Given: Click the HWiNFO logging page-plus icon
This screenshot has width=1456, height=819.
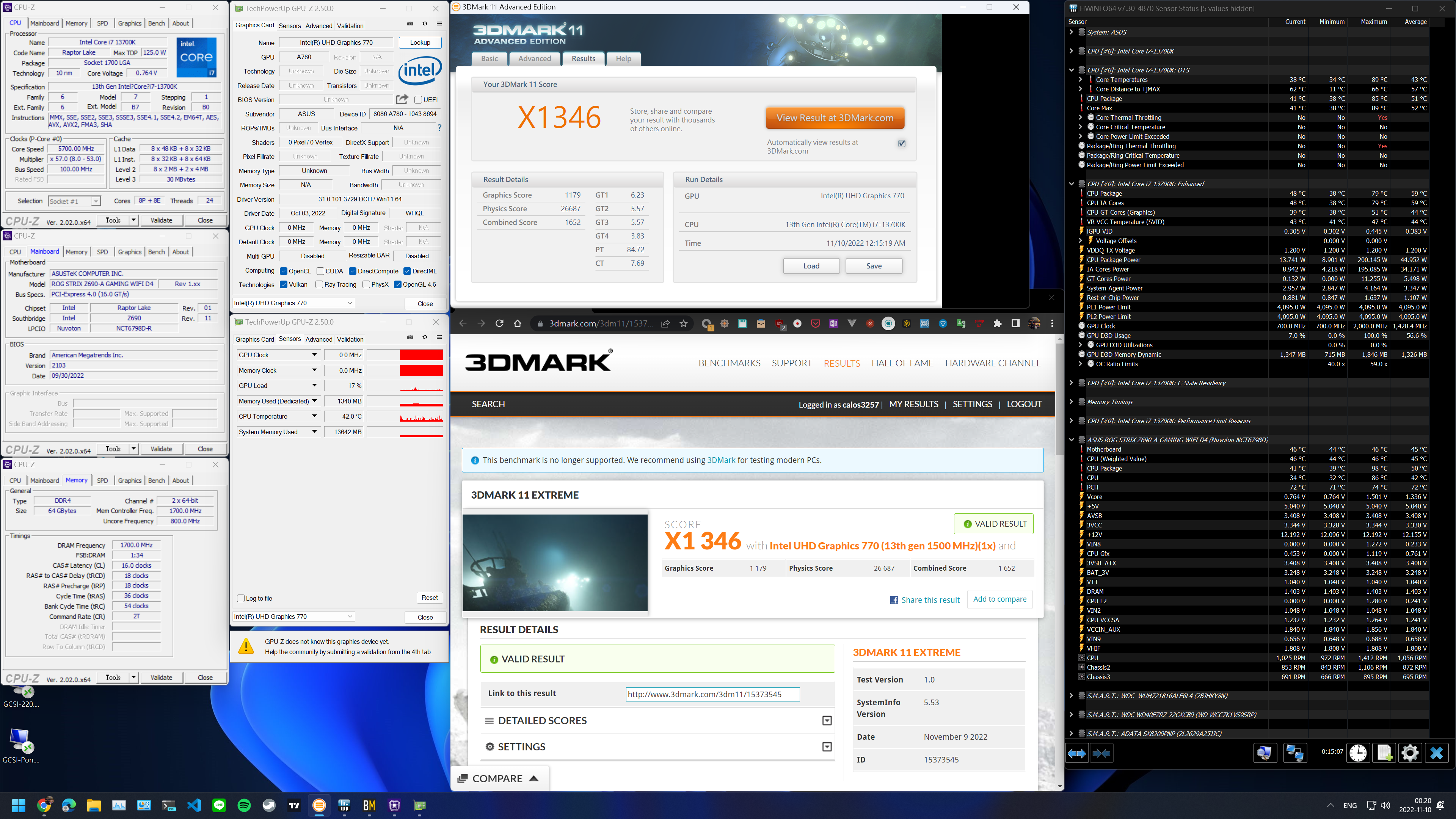Looking at the screenshot, I should [x=1384, y=753].
